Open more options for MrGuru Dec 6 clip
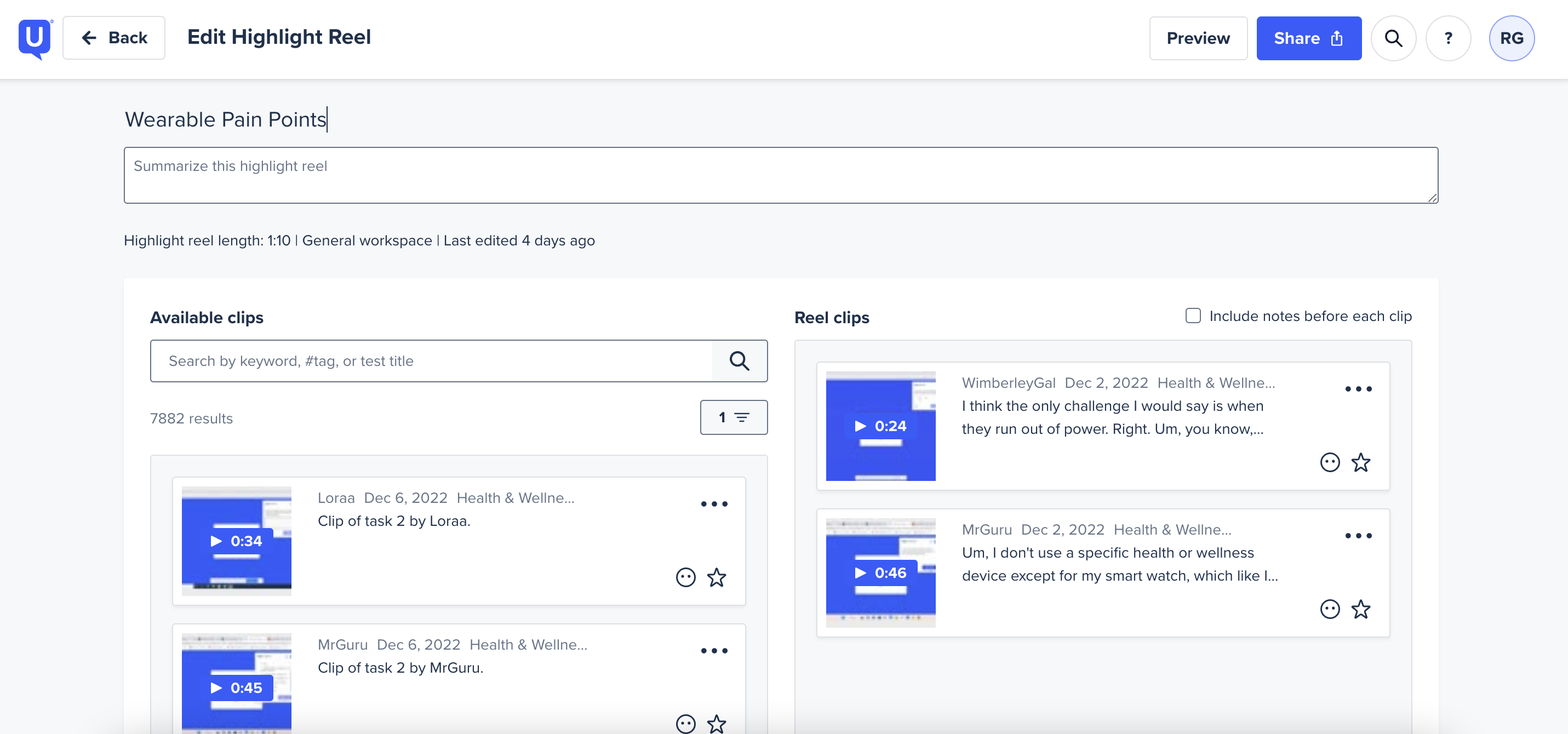The width and height of the screenshot is (1568, 734). 713,651
